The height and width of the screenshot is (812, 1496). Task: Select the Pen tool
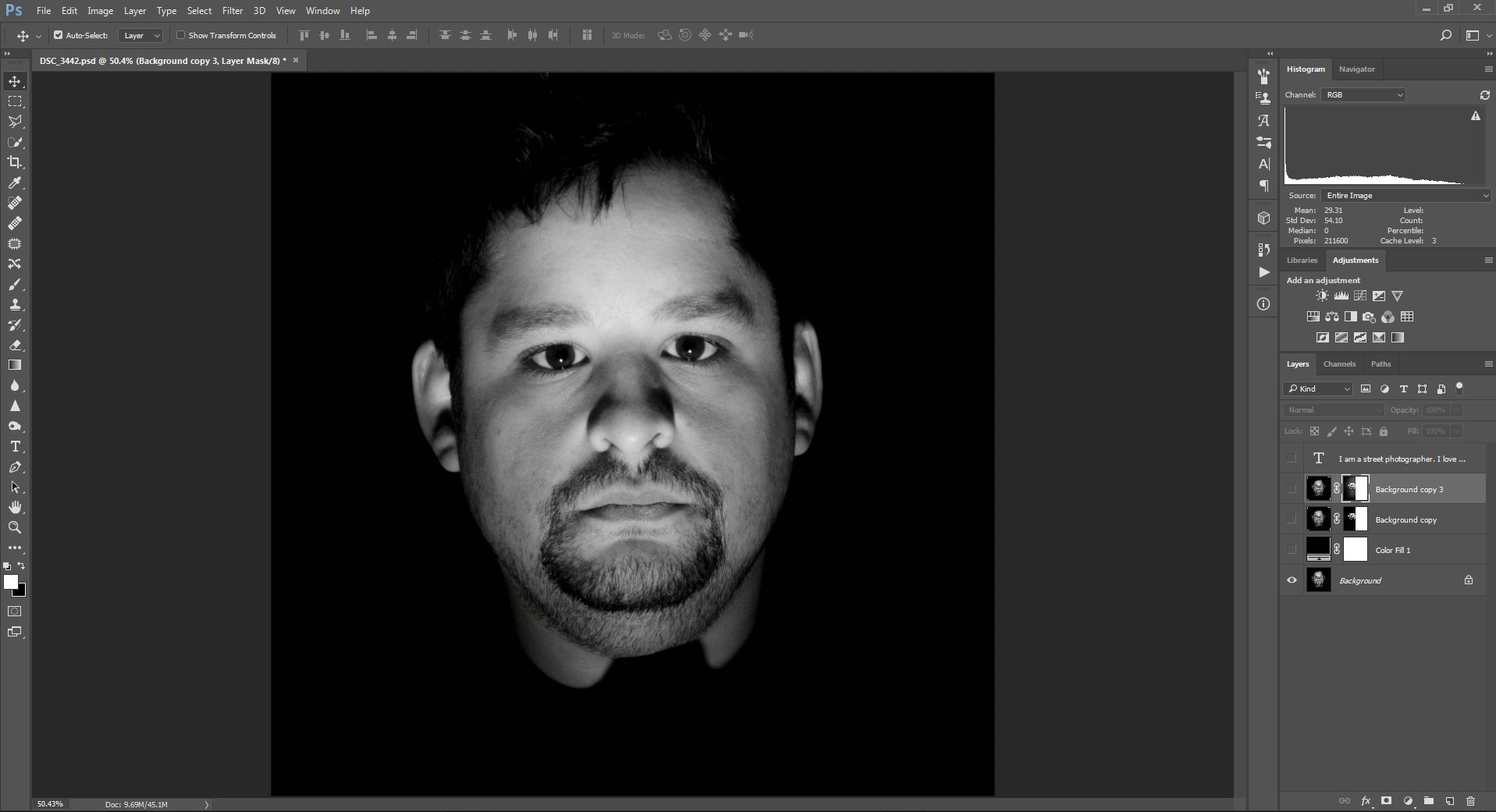pos(15,466)
